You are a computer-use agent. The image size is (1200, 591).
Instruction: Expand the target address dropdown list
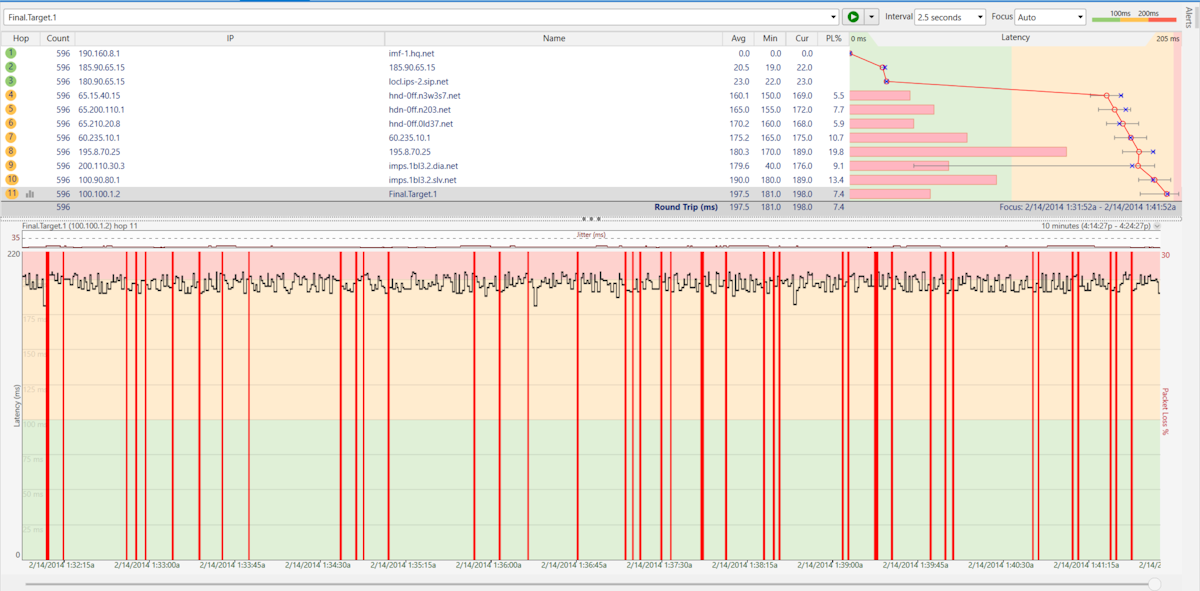[834, 17]
